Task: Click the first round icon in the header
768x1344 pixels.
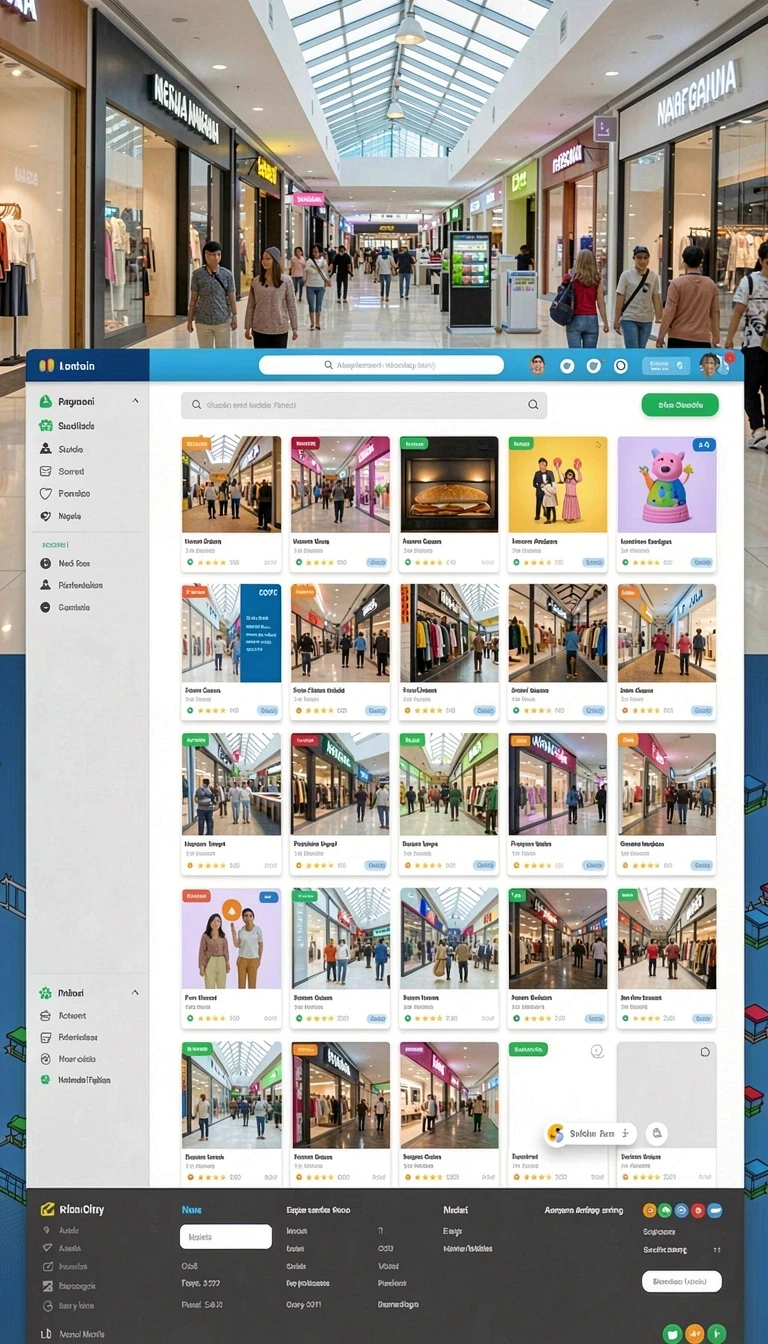Action: coord(567,366)
